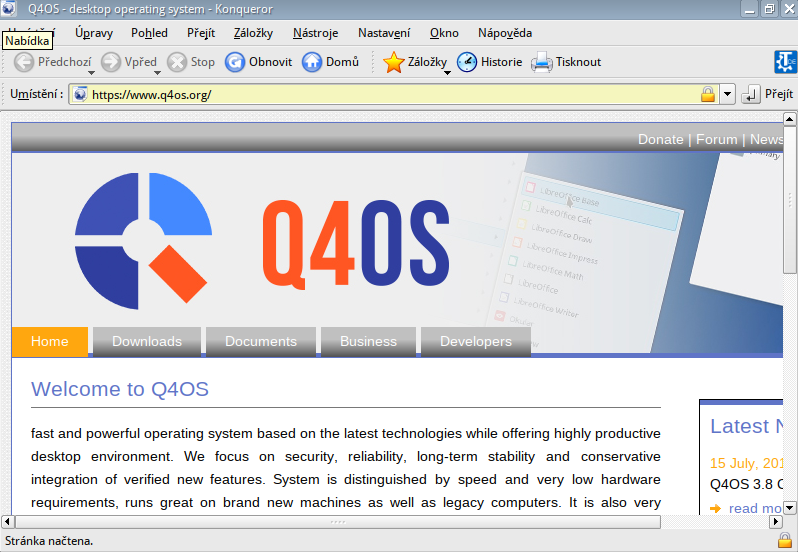This screenshot has width=798, height=552.
Task: Click the Přejít button text
Action: tap(779, 94)
